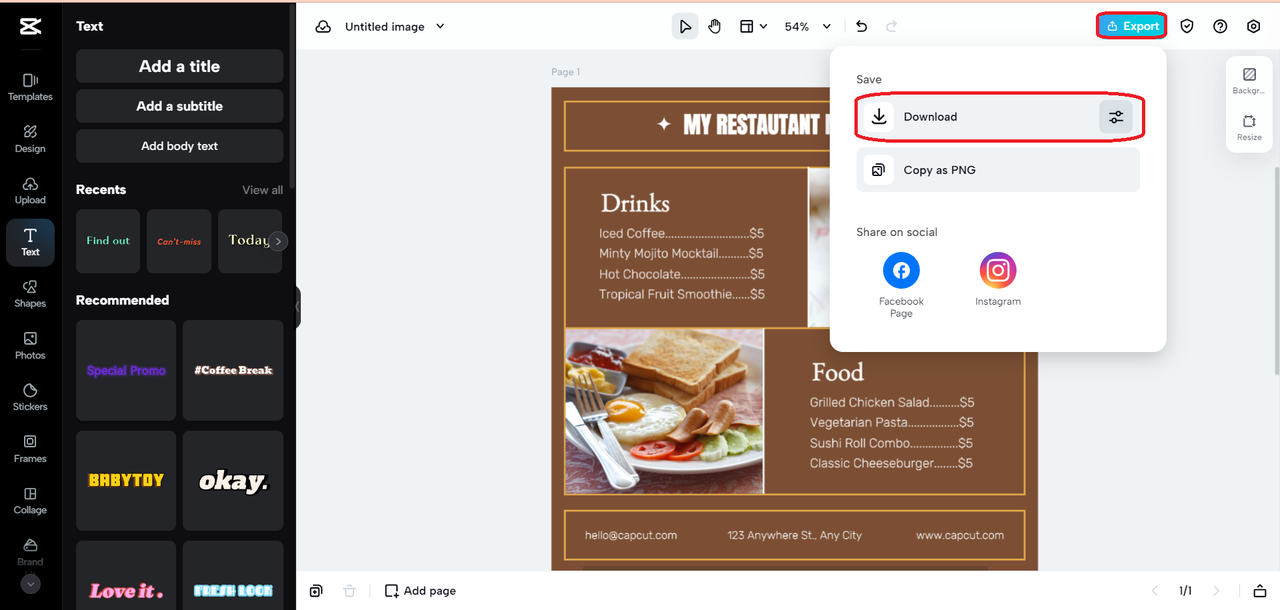The image size is (1280, 610).
Task: Open the 54% zoom level dropdown
Action: point(808,27)
